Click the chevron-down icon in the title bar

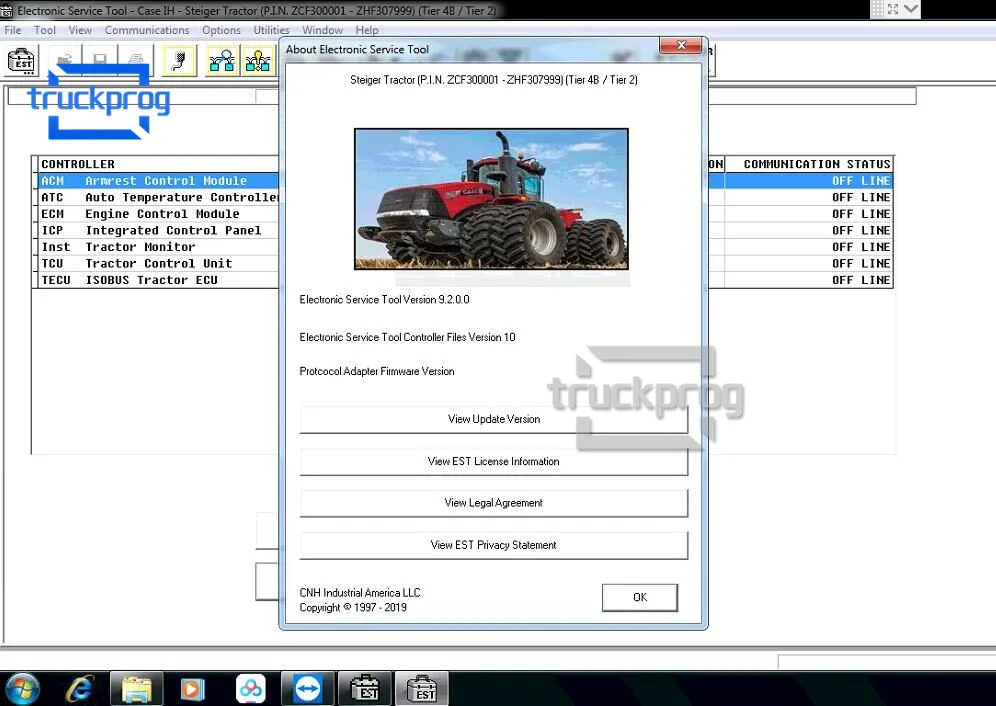[911, 9]
